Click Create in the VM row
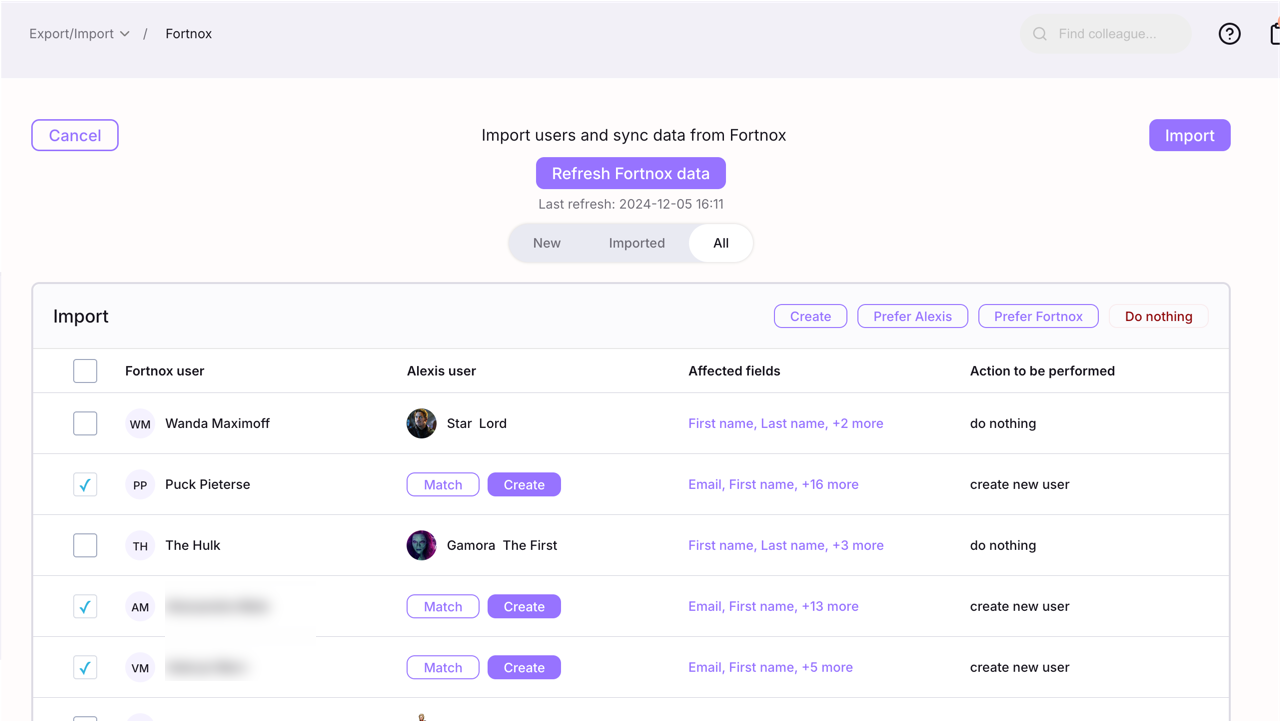This screenshot has height=721, width=1281. point(524,668)
